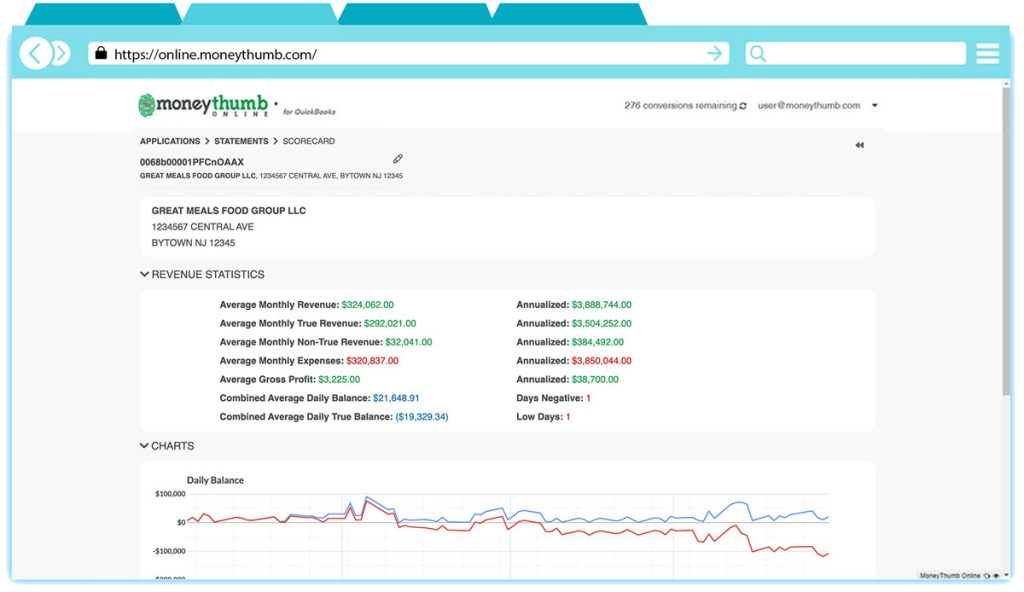Edit the scorecard name using the pencil icon
The height and width of the screenshot is (592, 1024).
398,159
